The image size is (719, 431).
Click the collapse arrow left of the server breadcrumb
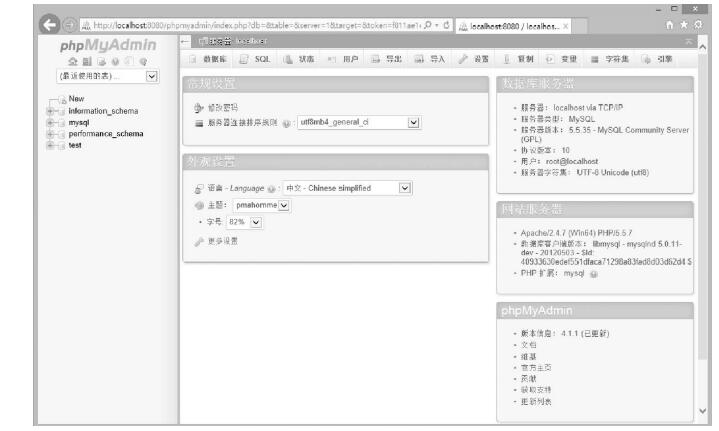186,40
